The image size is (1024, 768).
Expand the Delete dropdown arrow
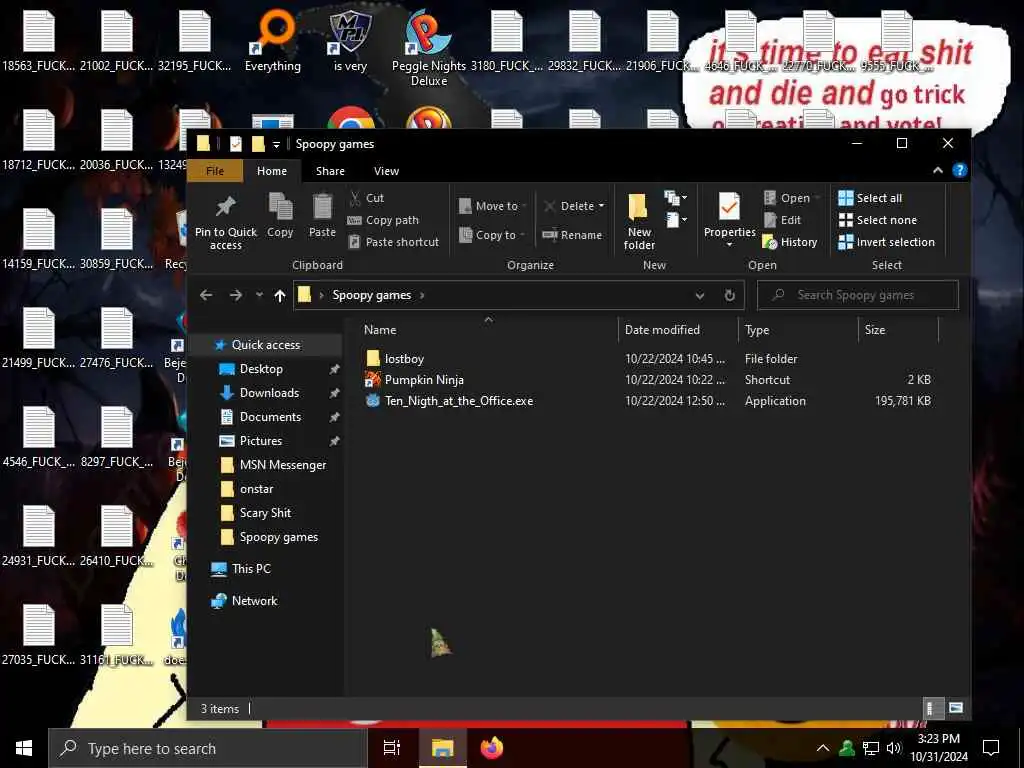point(601,206)
